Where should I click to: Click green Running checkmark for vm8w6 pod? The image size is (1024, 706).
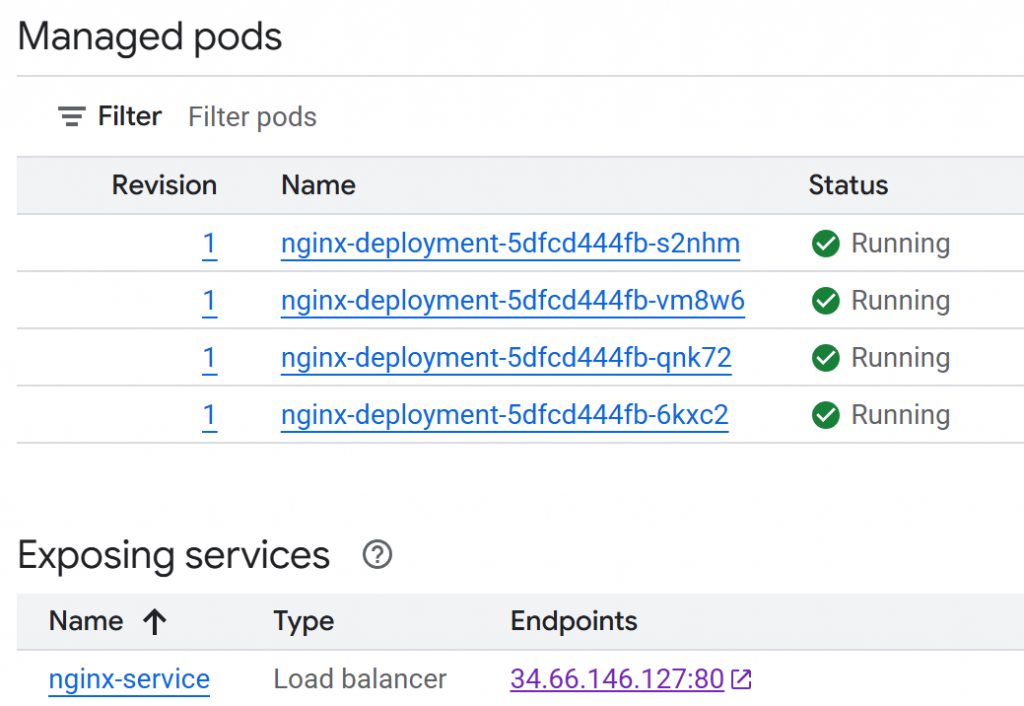click(x=825, y=301)
